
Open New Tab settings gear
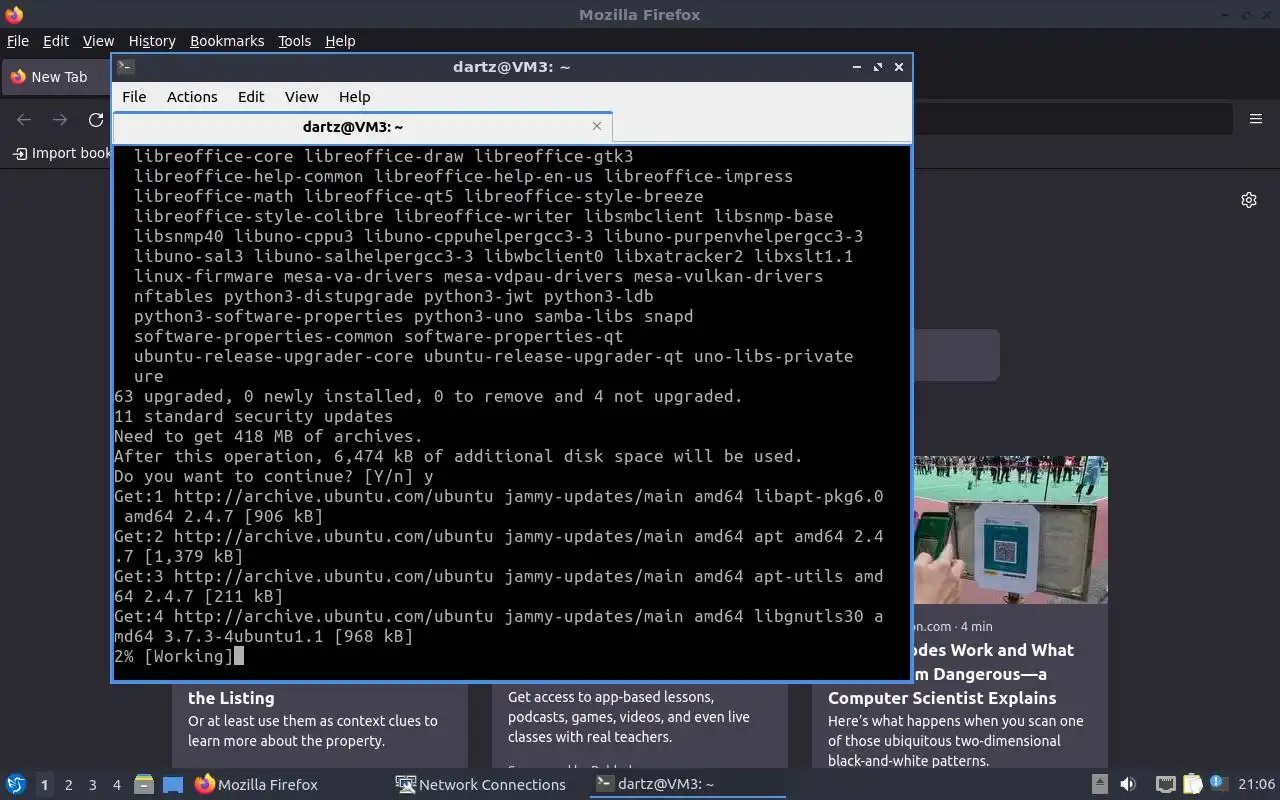1249,200
